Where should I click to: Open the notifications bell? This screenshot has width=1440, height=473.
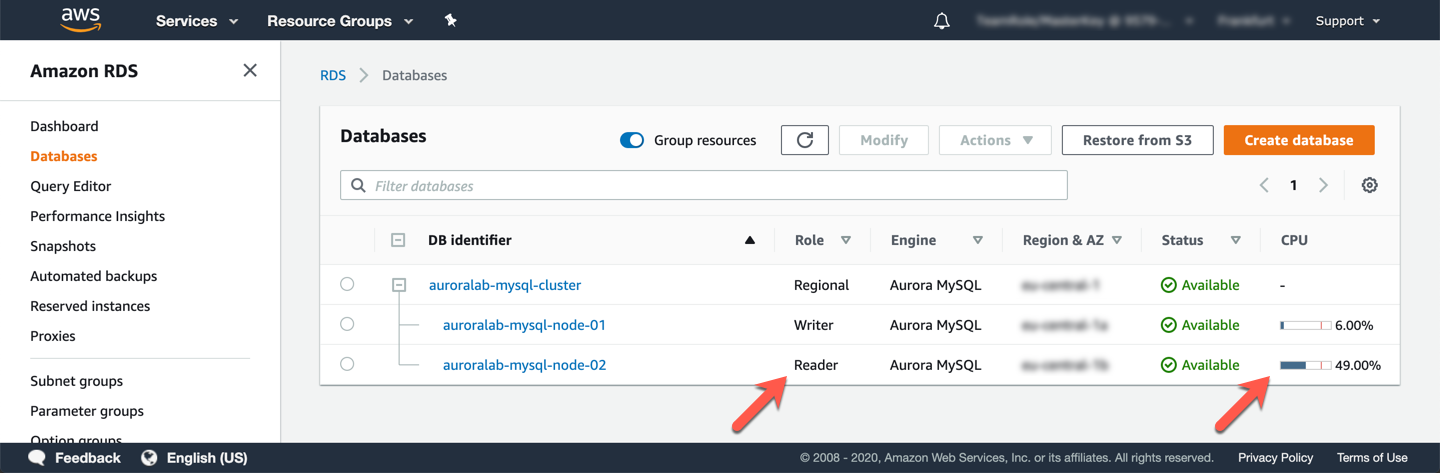tap(941, 21)
